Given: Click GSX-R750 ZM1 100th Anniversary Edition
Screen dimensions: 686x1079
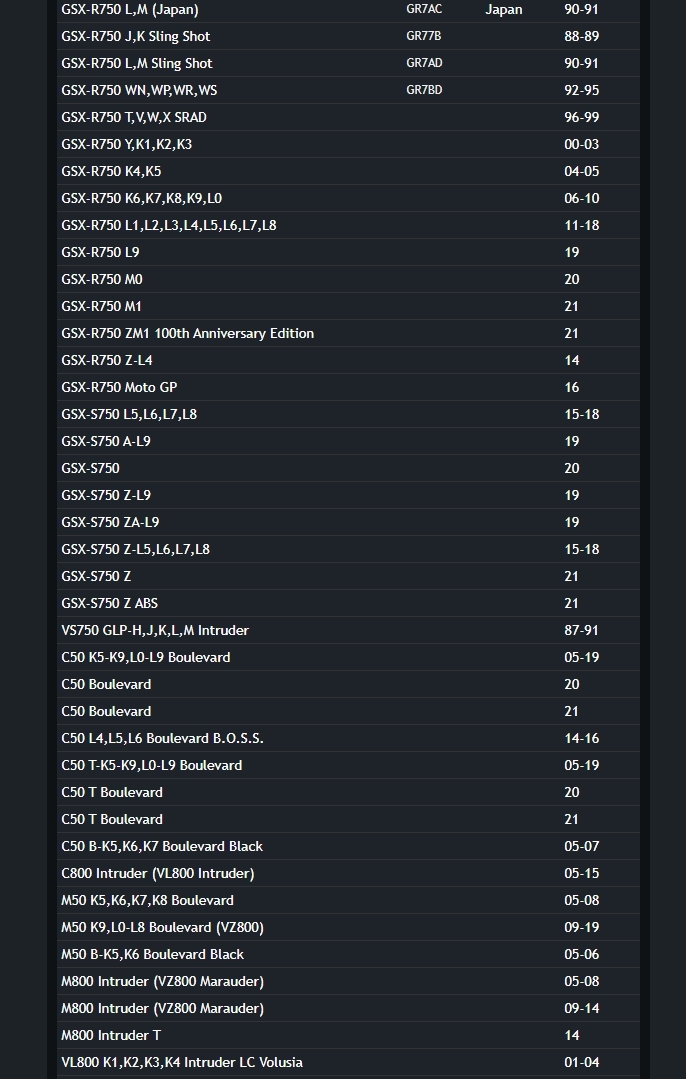Looking at the screenshot, I should pyautogui.click(x=188, y=334).
